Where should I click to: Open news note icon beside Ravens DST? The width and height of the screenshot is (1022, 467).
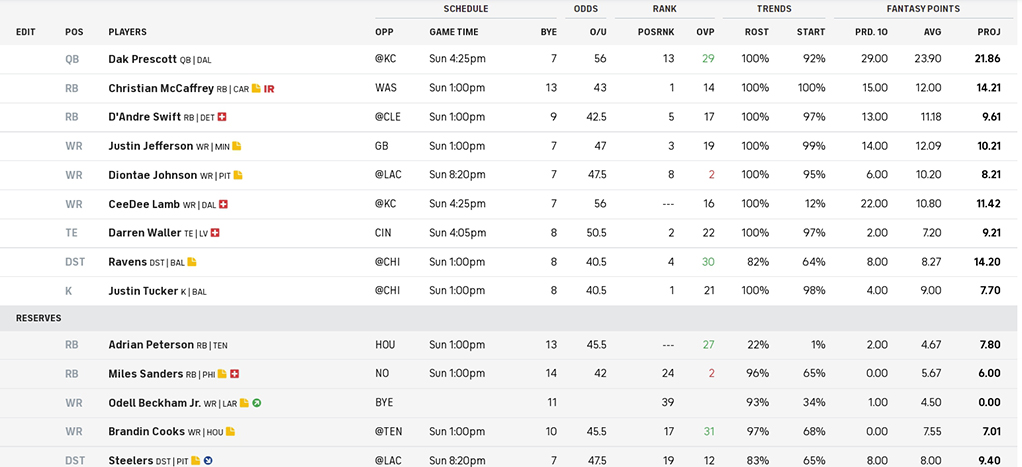point(192,262)
